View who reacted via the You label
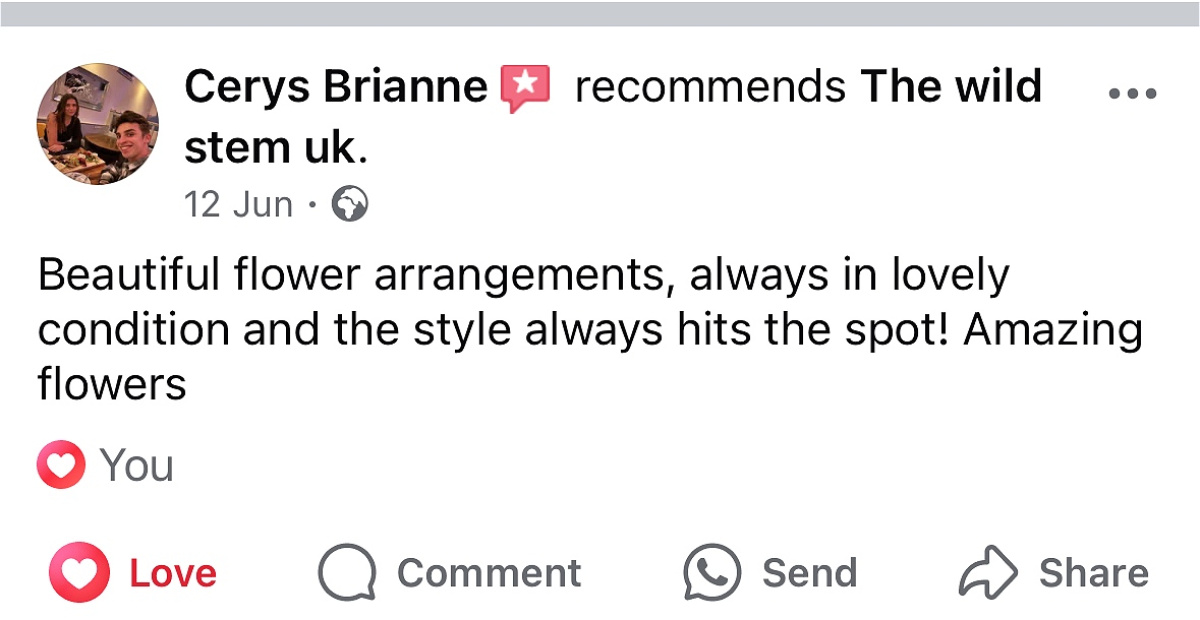This screenshot has width=1200, height=620. pyautogui.click(x=137, y=466)
